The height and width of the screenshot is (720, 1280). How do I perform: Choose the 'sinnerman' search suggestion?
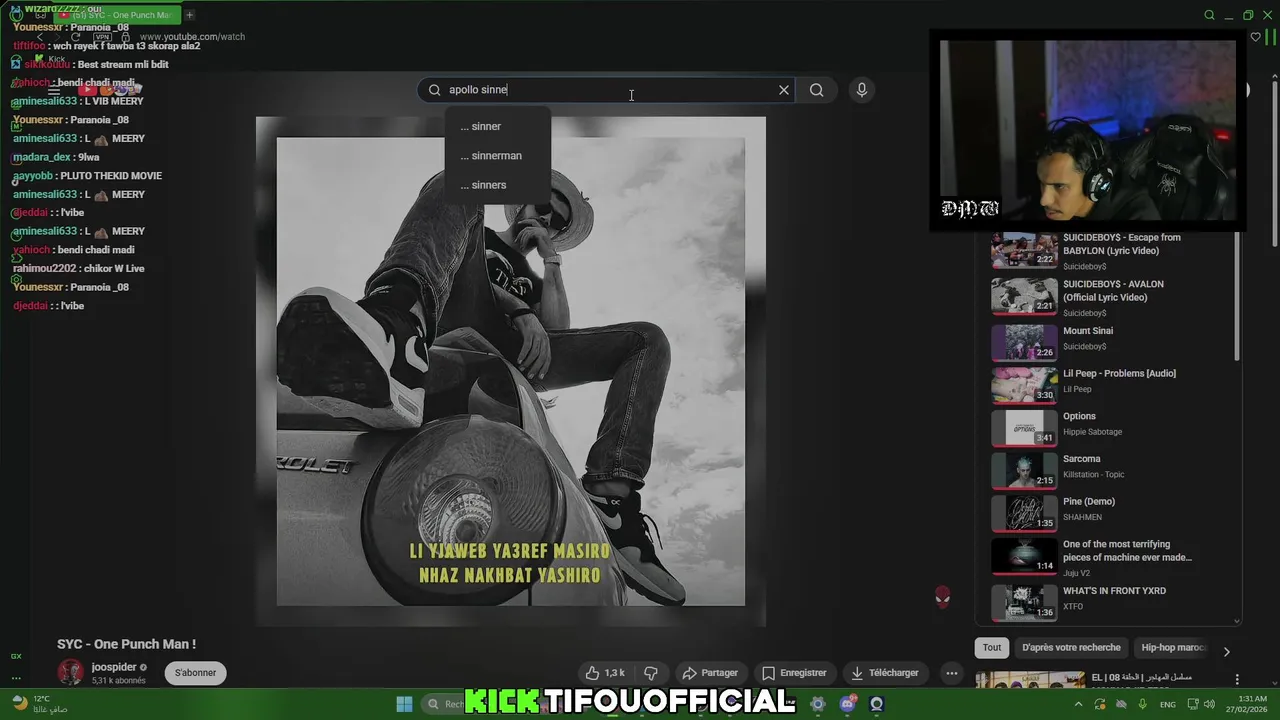498,155
